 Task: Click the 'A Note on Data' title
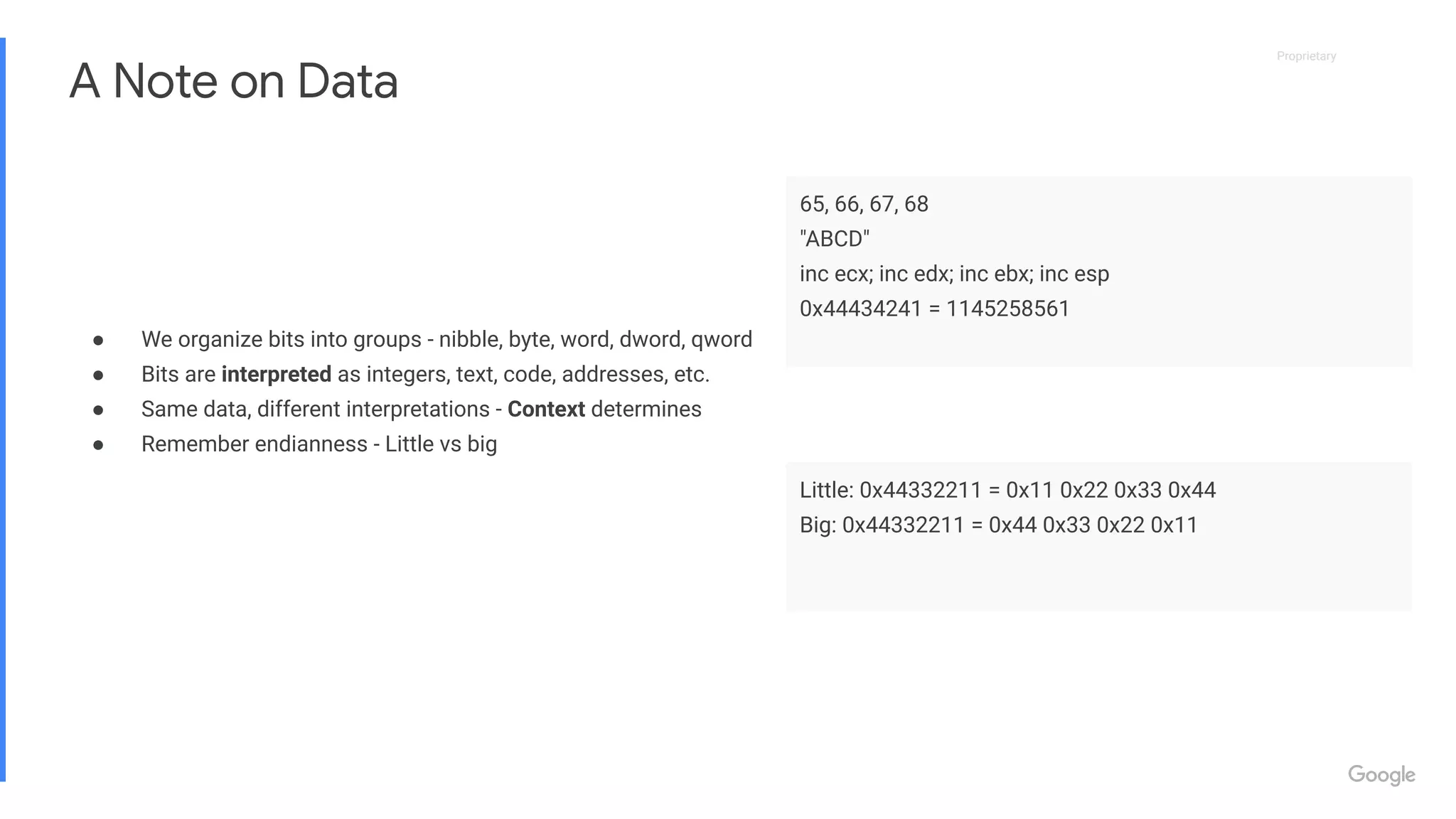click(x=234, y=80)
